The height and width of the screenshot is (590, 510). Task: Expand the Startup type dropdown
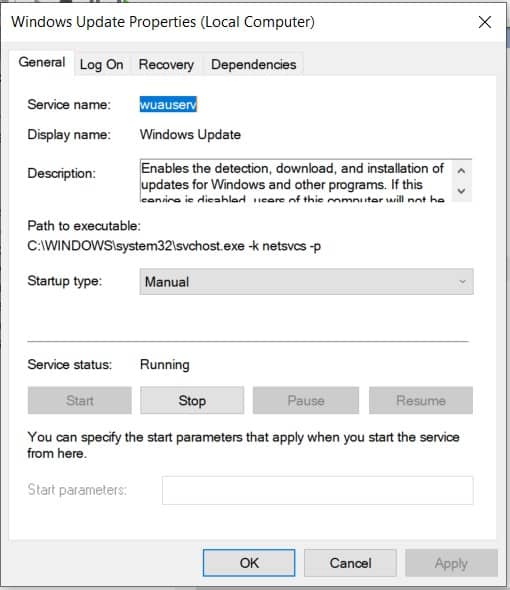click(306, 282)
